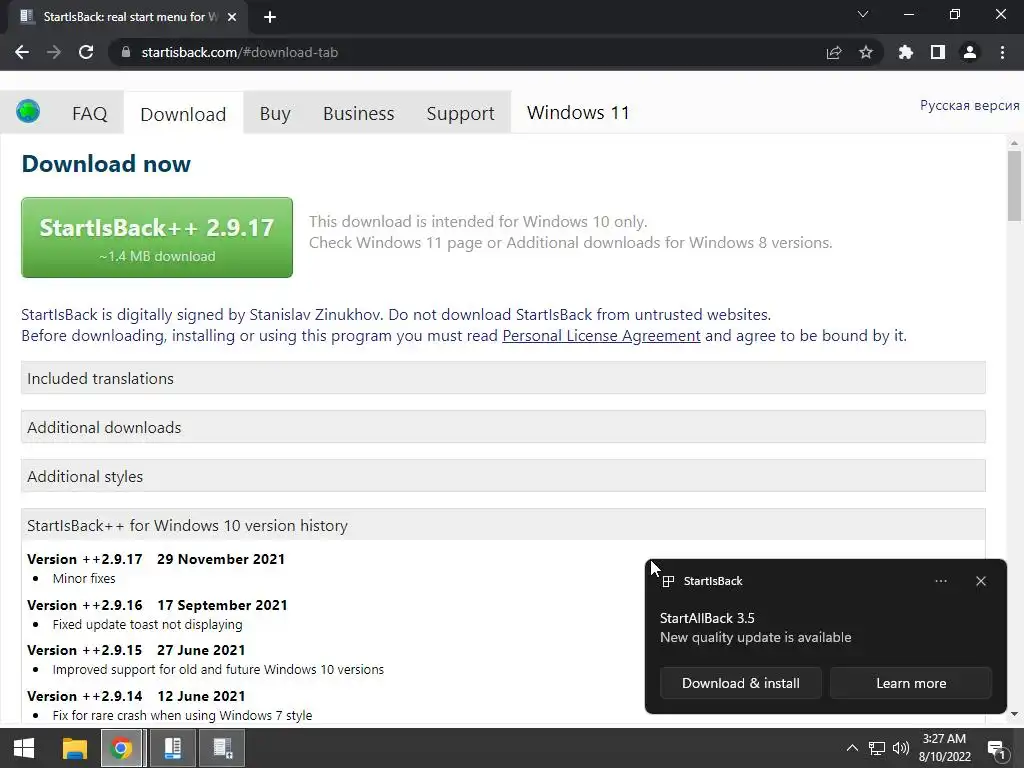Download StartIsBack++ 2.9.17 green button

pos(157,237)
